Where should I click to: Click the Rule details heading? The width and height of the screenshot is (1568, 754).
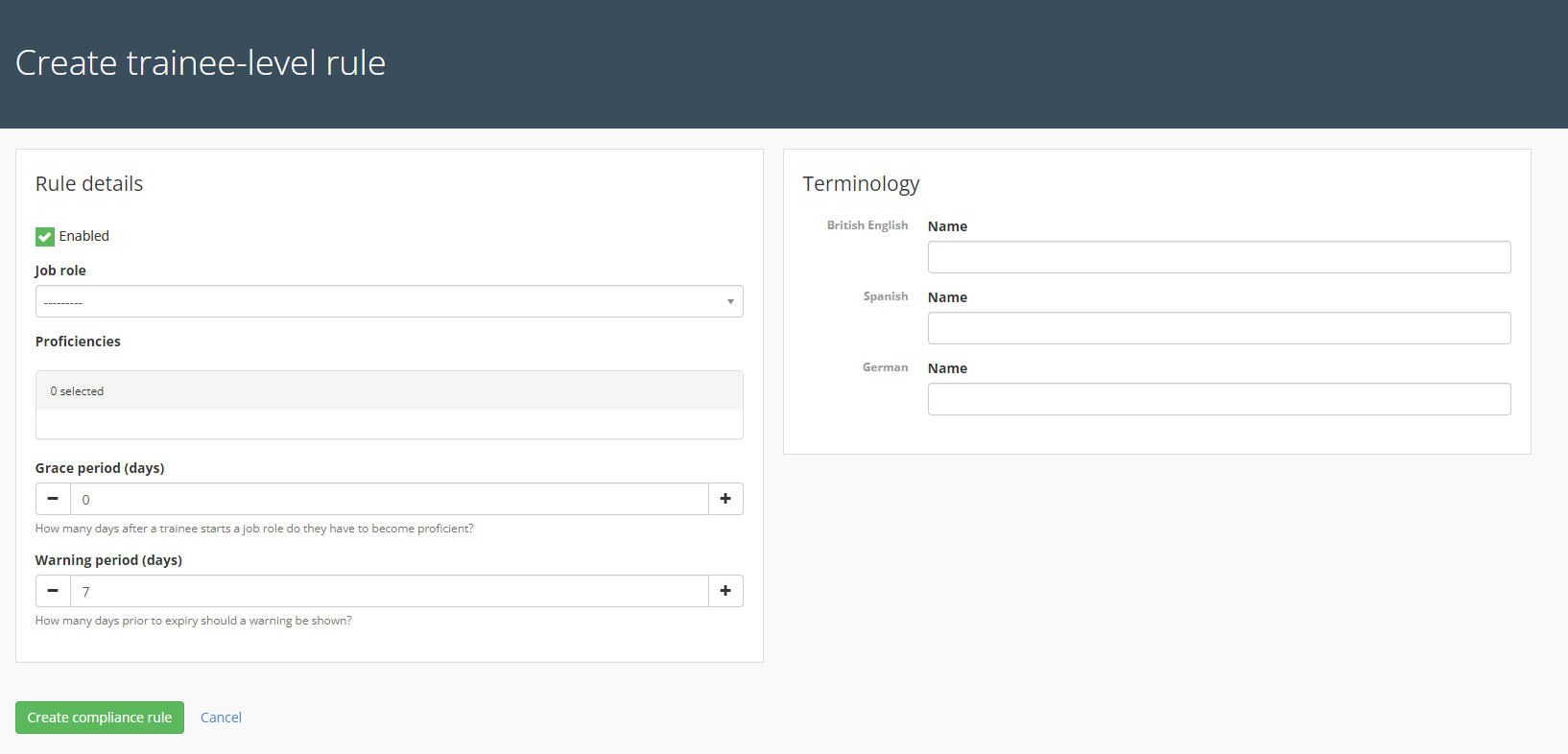(89, 183)
